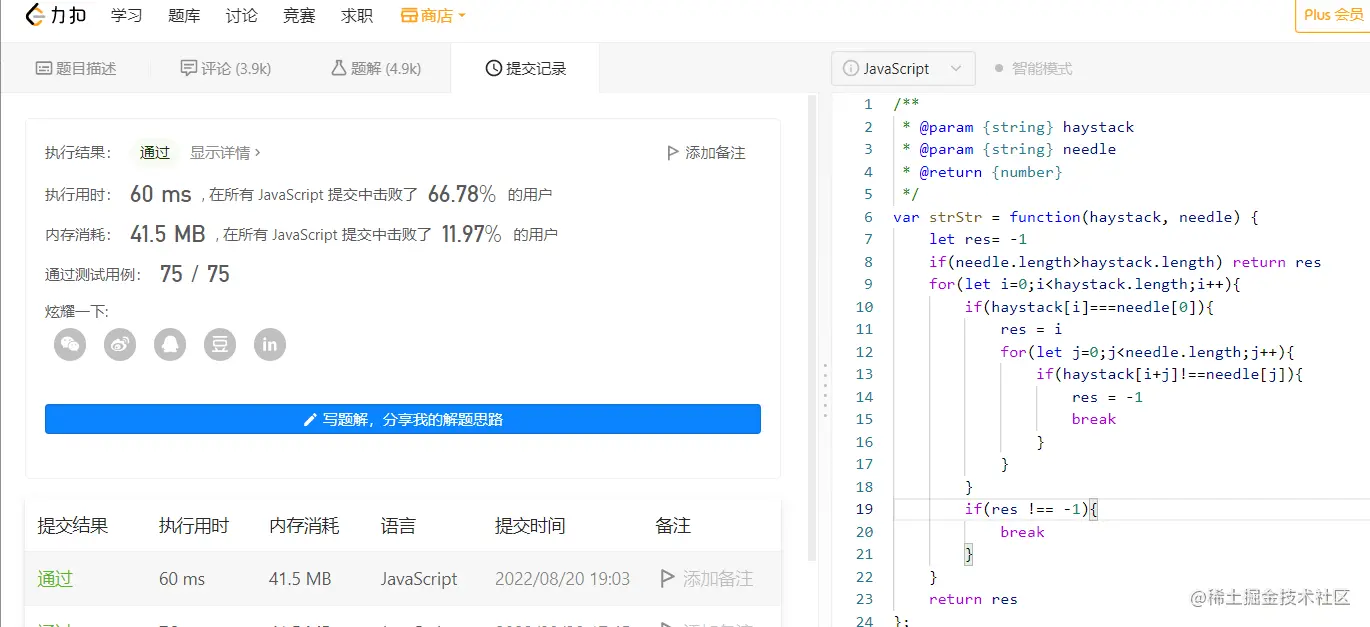Click the left panel vertical scrollbar
The width and height of the screenshot is (1370, 627).
coord(813,330)
